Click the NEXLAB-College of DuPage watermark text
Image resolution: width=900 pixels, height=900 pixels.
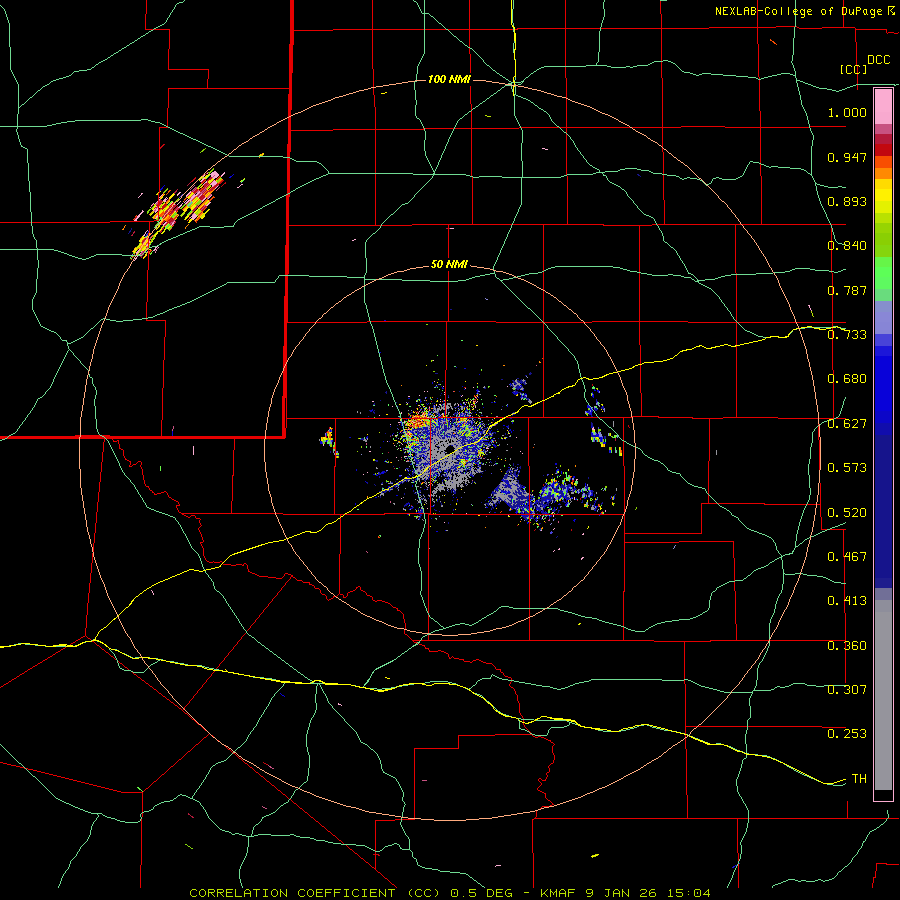(x=799, y=11)
